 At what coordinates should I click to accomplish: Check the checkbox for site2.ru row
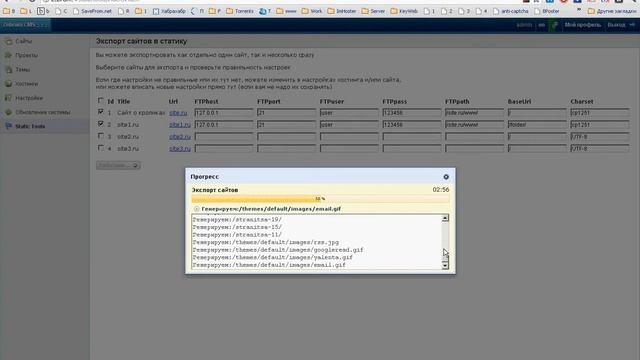(x=101, y=136)
